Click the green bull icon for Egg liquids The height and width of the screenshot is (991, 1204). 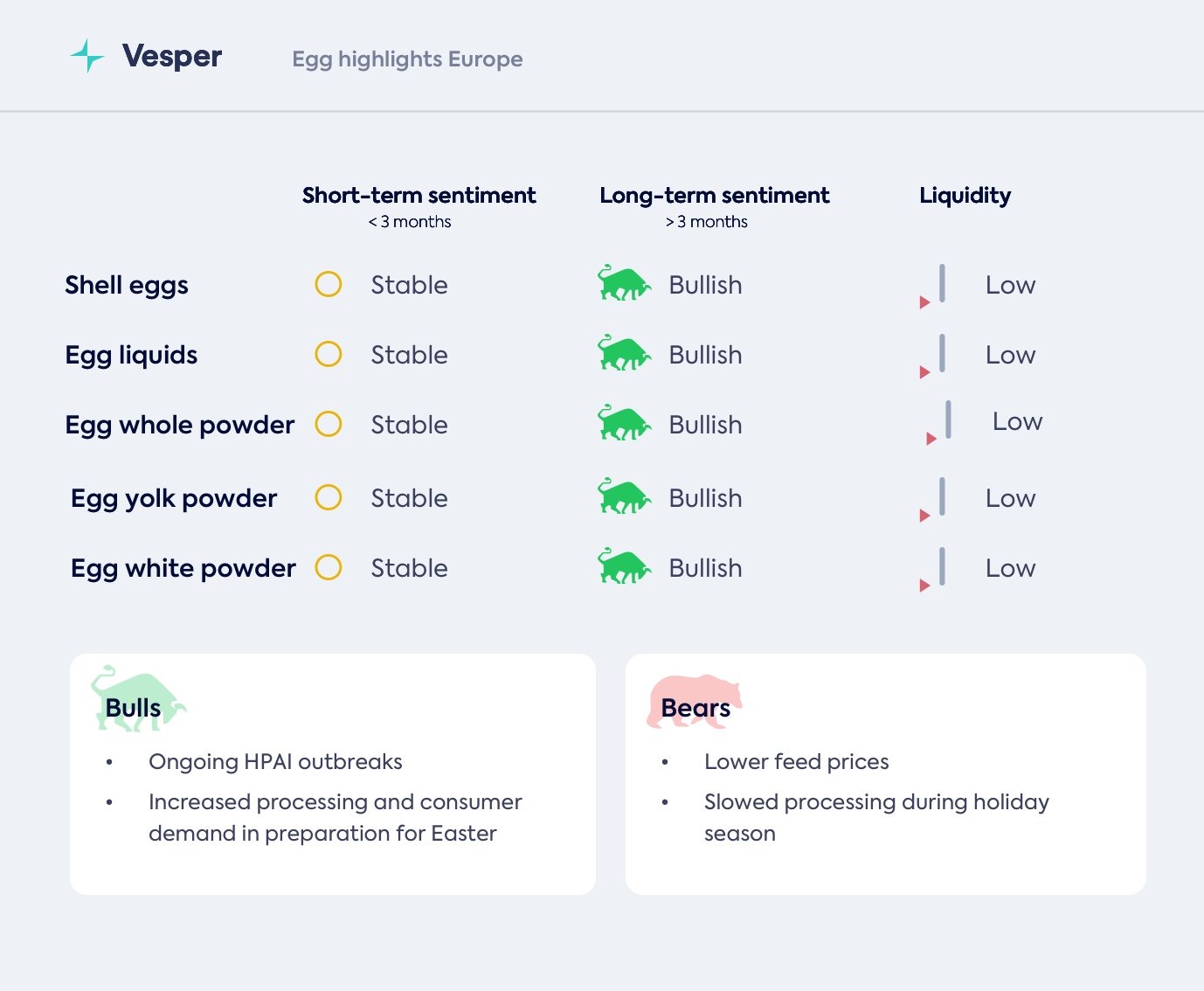(x=624, y=354)
